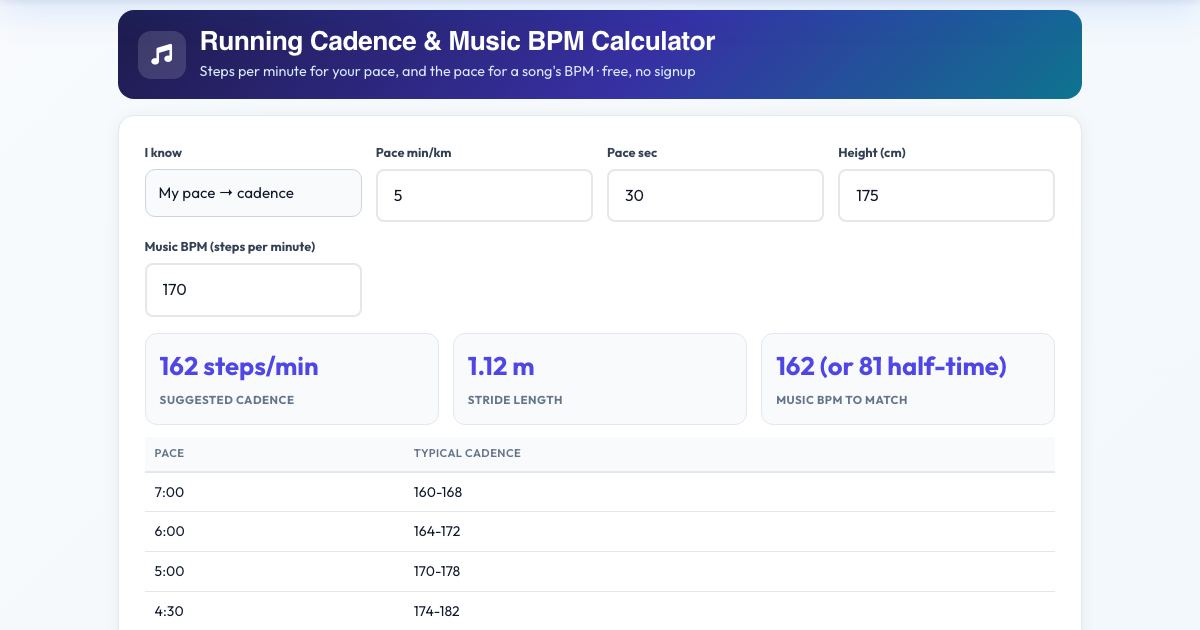Edit the Music BPM field showing 170

tap(253, 290)
